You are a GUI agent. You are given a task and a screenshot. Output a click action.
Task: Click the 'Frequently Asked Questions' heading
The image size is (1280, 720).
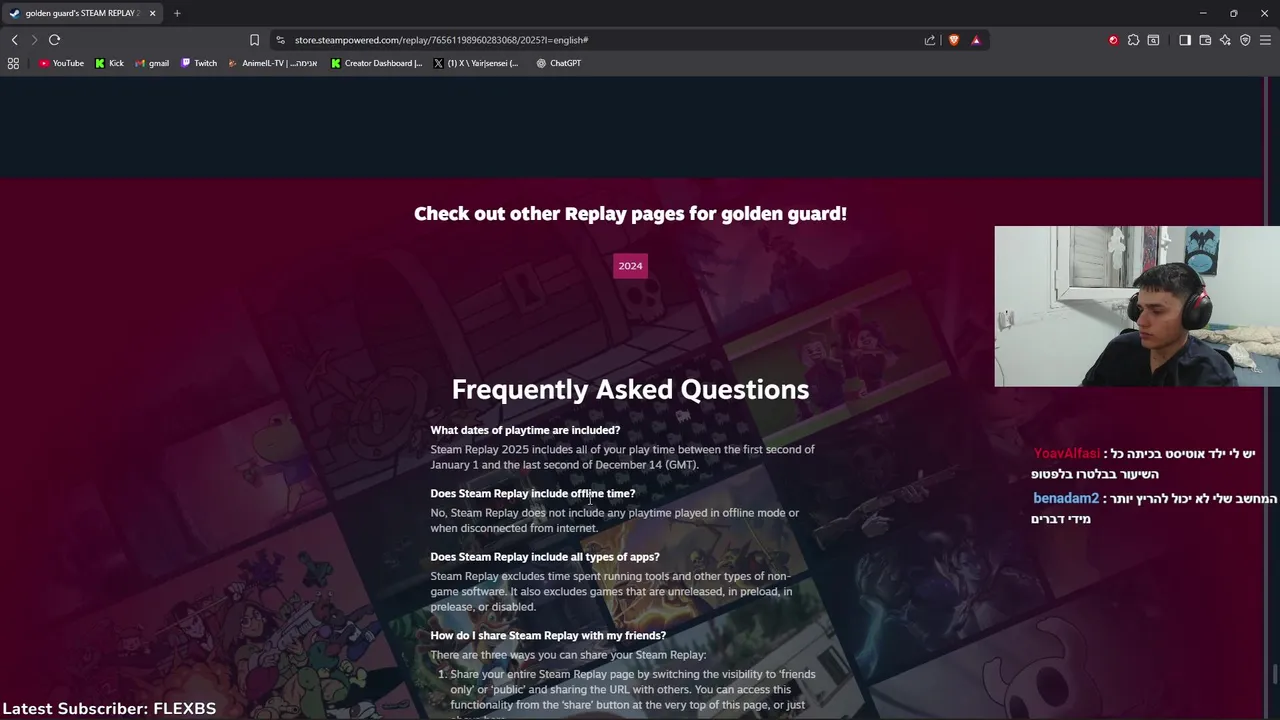(630, 389)
